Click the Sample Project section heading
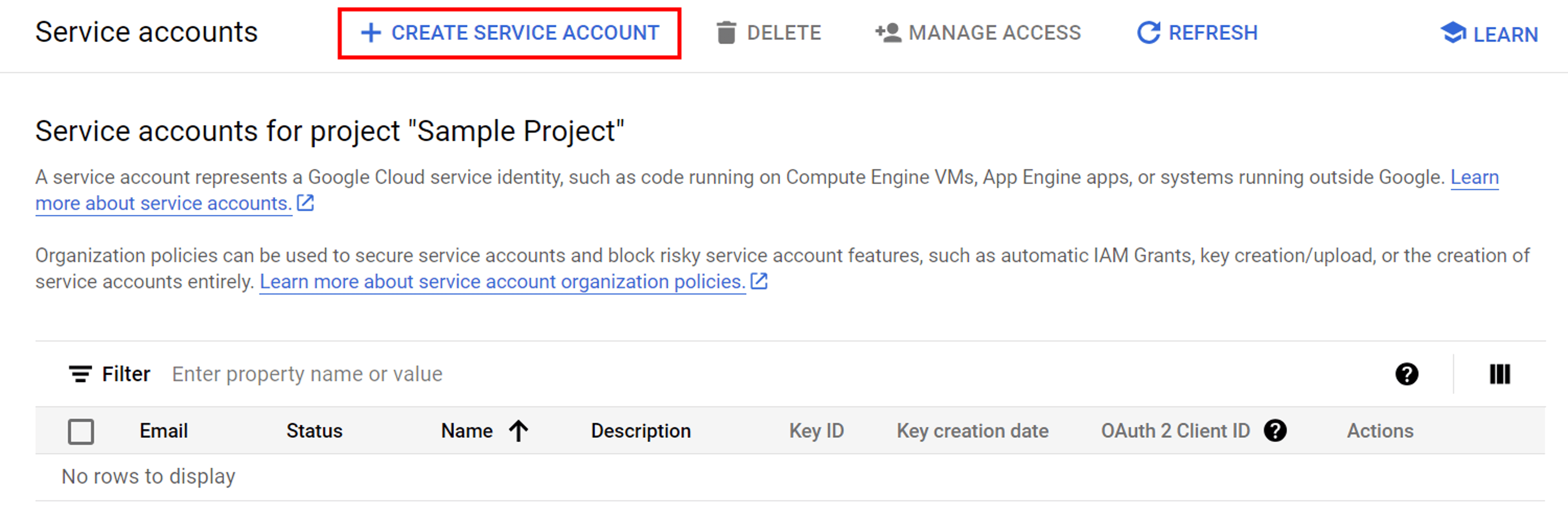Image resolution: width=1568 pixels, height=518 pixels. pyautogui.click(x=329, y=131)
